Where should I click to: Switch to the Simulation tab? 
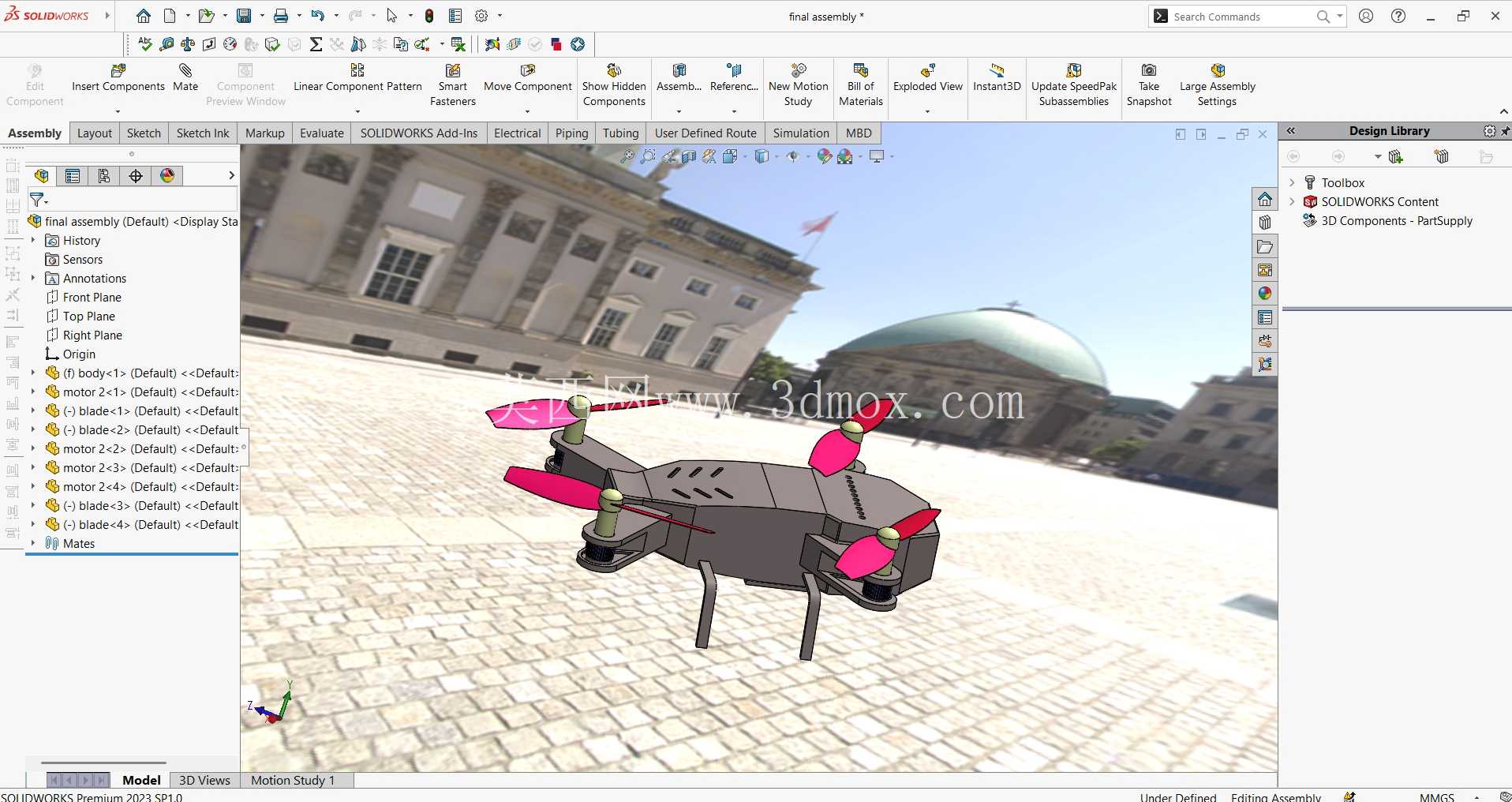pyautogui.click(x=801, y=133)
